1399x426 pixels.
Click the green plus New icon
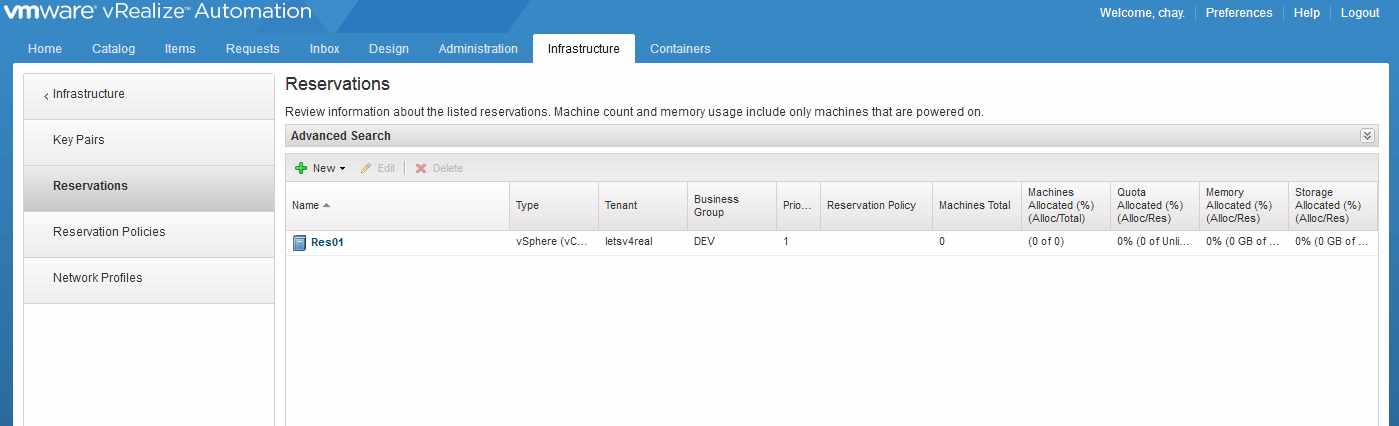(300, 168)
